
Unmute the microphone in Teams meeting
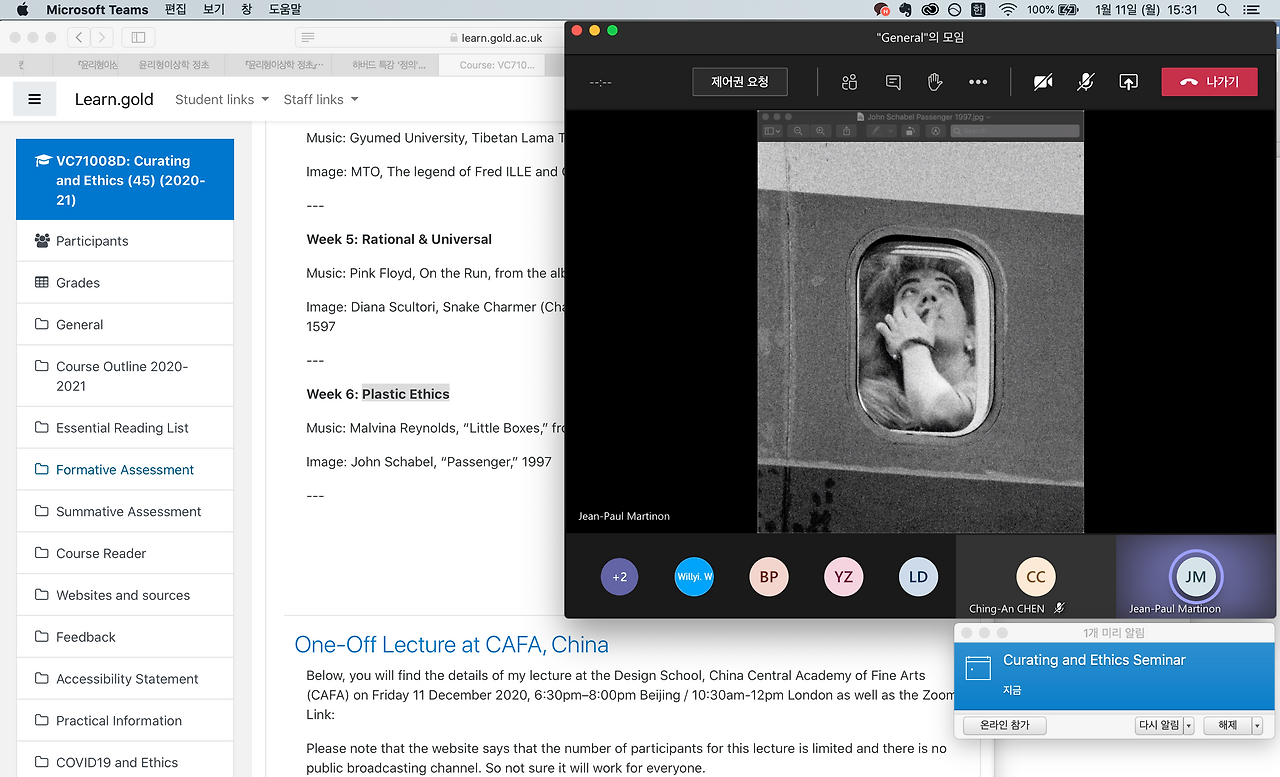tap(1085, 82)
